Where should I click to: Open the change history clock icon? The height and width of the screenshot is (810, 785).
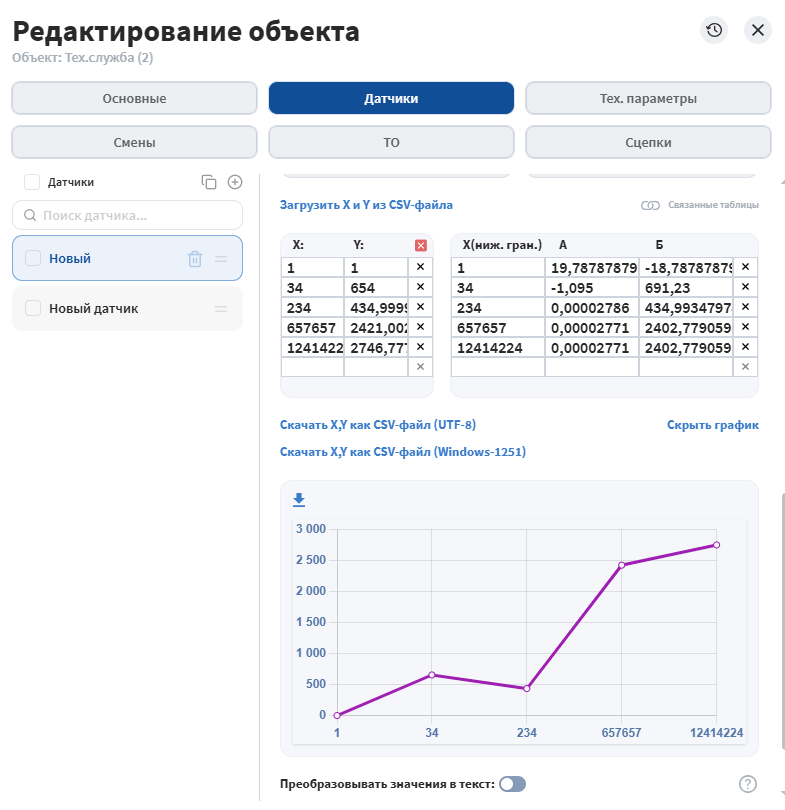click(714, 30)
